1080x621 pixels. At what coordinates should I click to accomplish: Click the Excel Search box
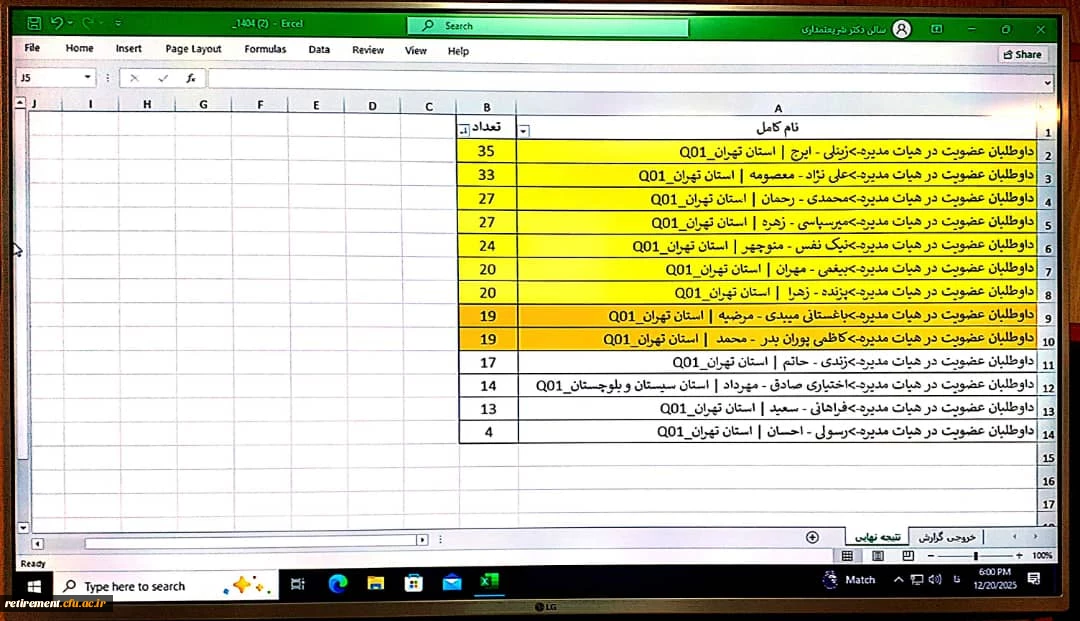(x=547, y=26)
